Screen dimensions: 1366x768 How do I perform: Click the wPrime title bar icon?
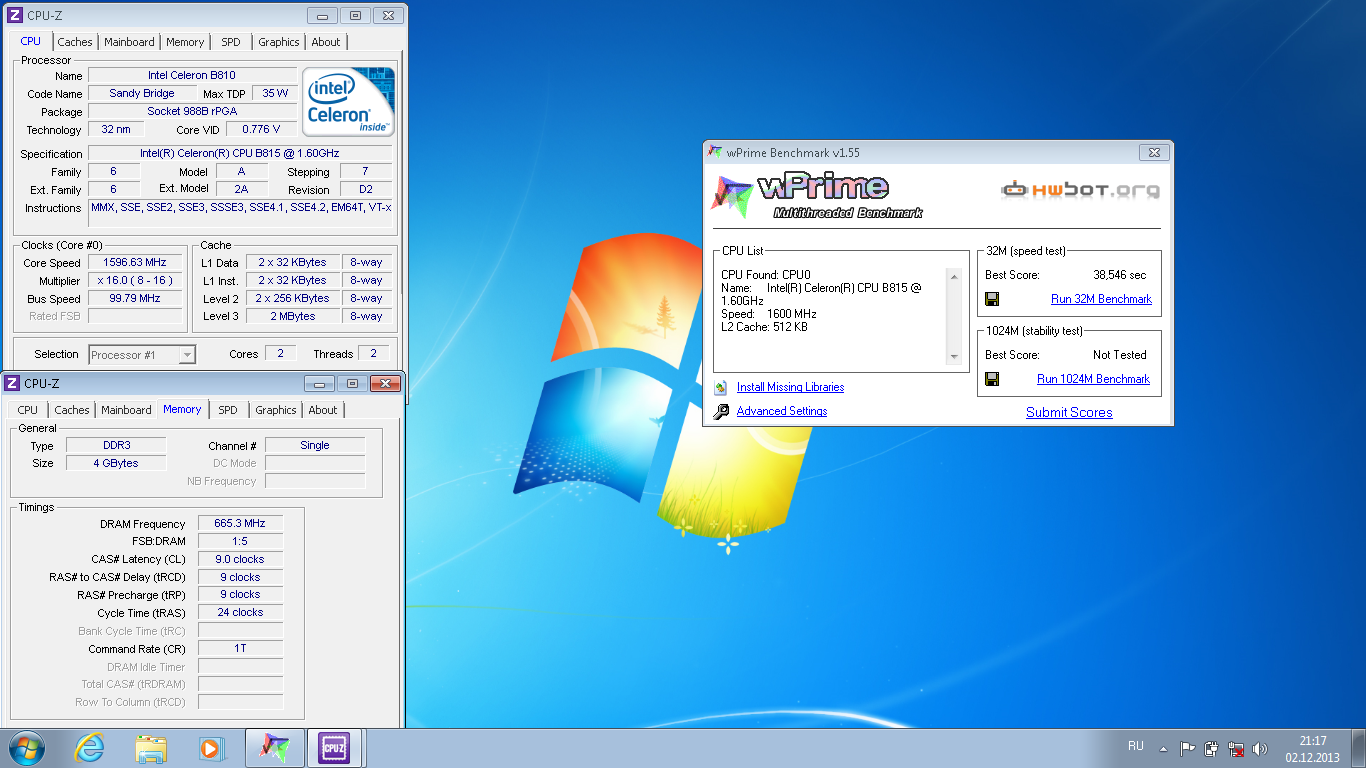[x=714, y=152]
